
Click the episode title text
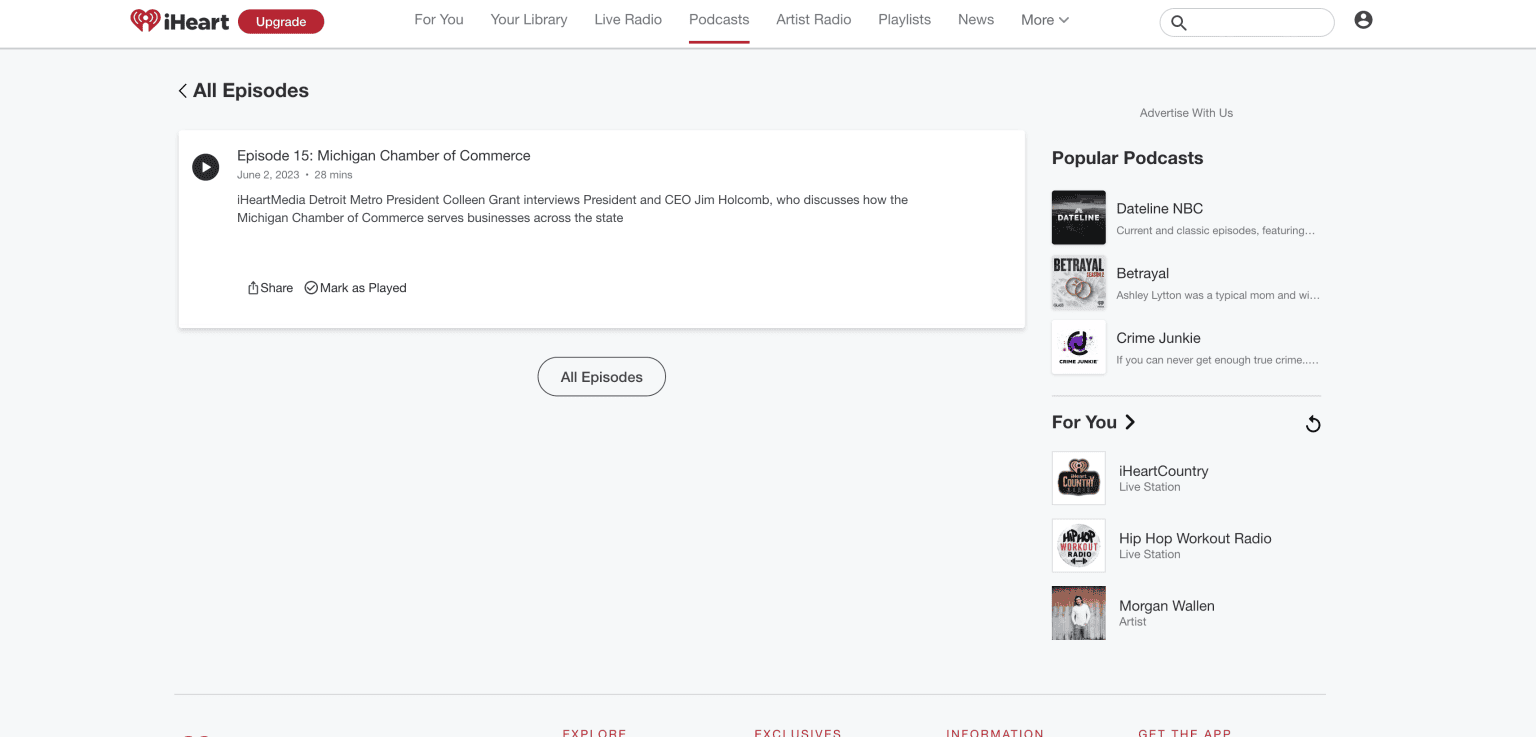tap(384, 156)
